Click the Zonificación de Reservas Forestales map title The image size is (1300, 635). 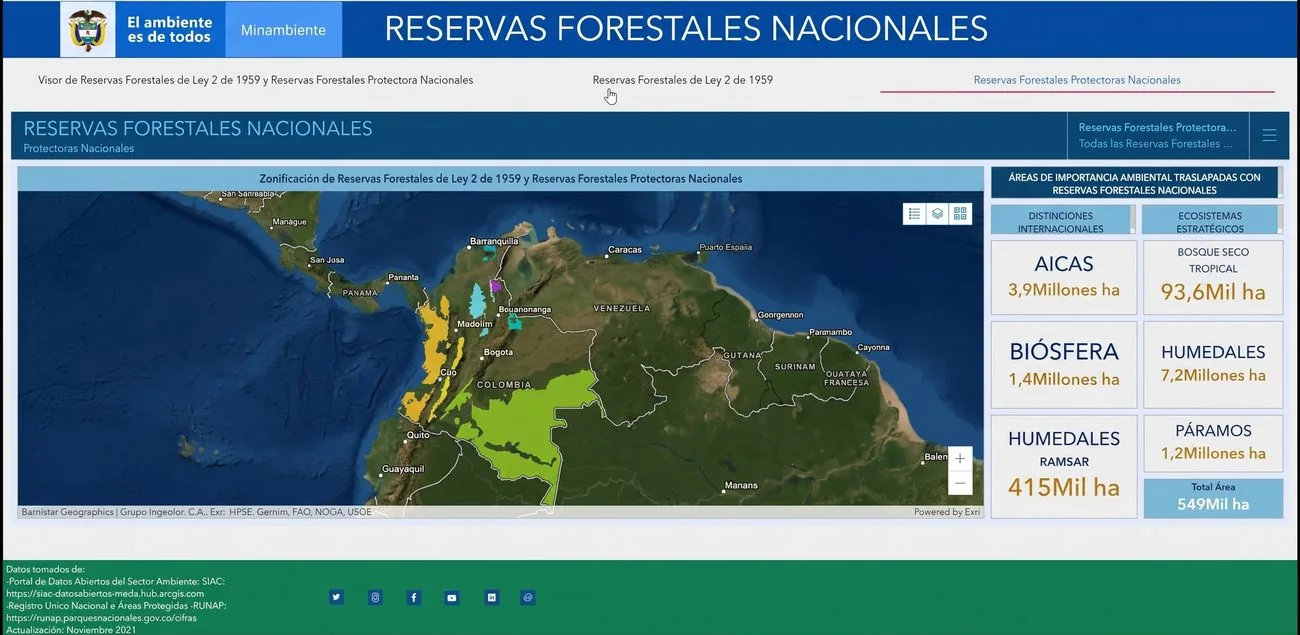(x=501, y=179)
